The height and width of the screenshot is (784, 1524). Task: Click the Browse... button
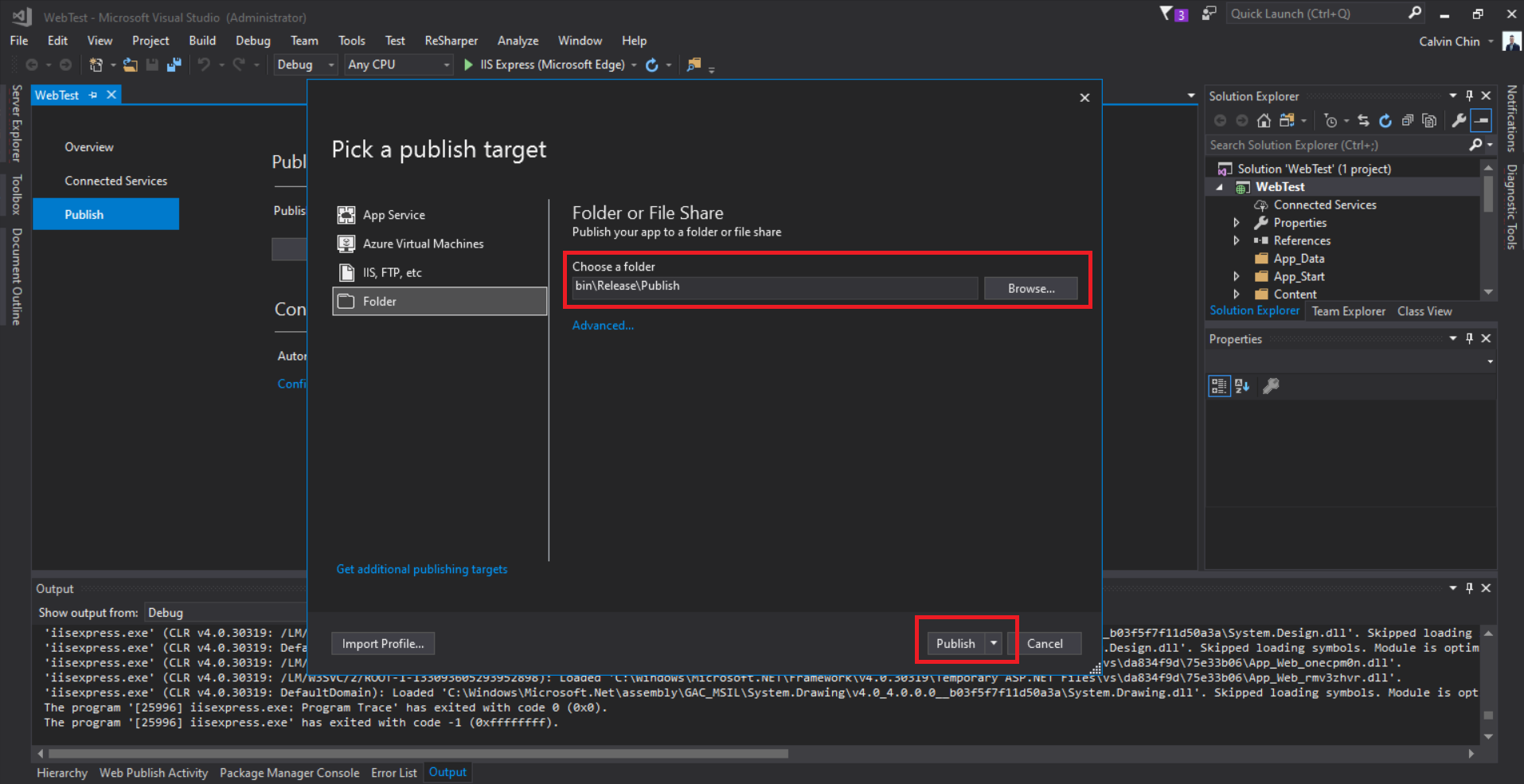point(1031,288)
